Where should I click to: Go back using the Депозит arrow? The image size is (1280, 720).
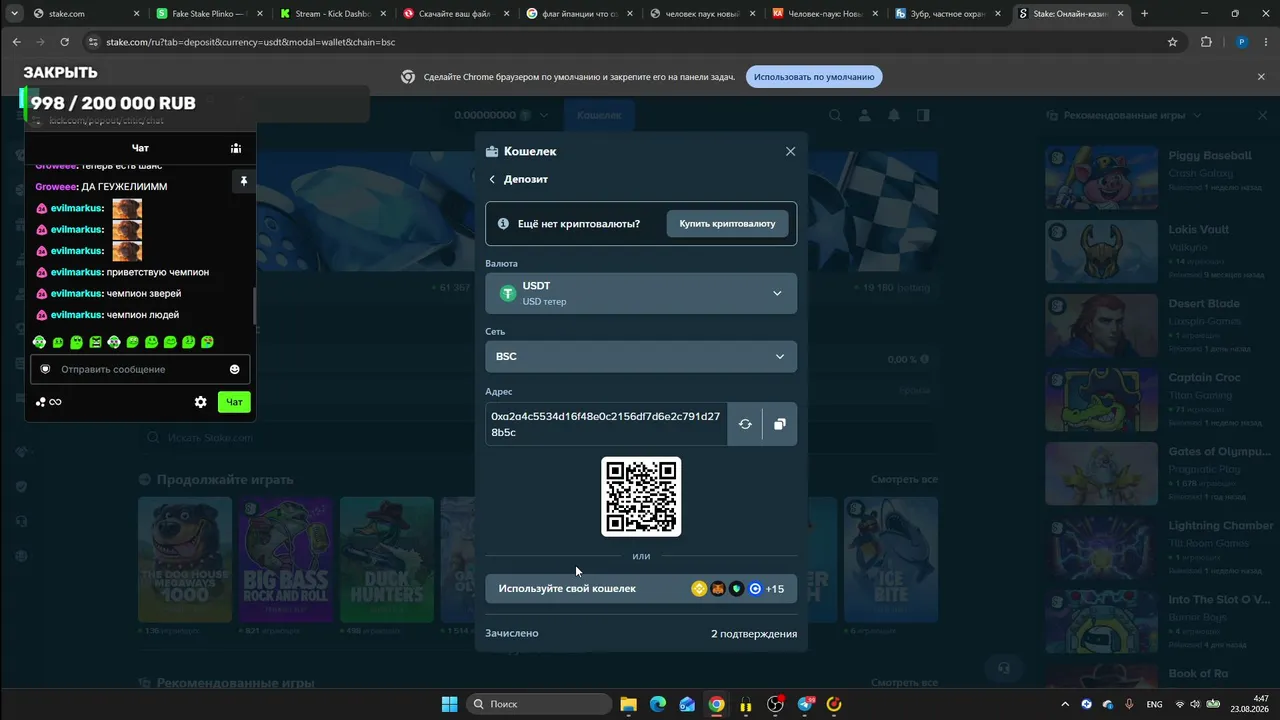pos(492,179)
